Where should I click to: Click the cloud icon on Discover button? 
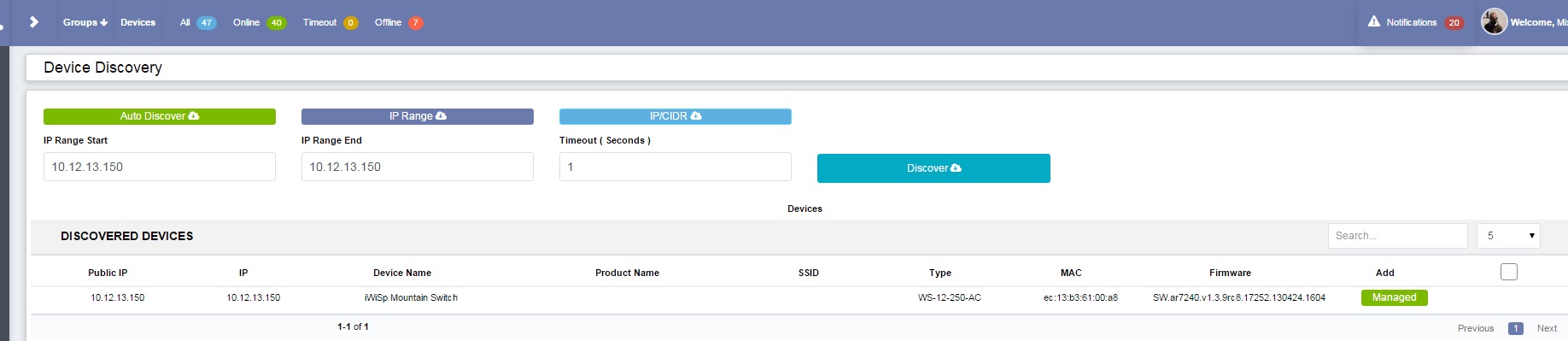[956, 168]
